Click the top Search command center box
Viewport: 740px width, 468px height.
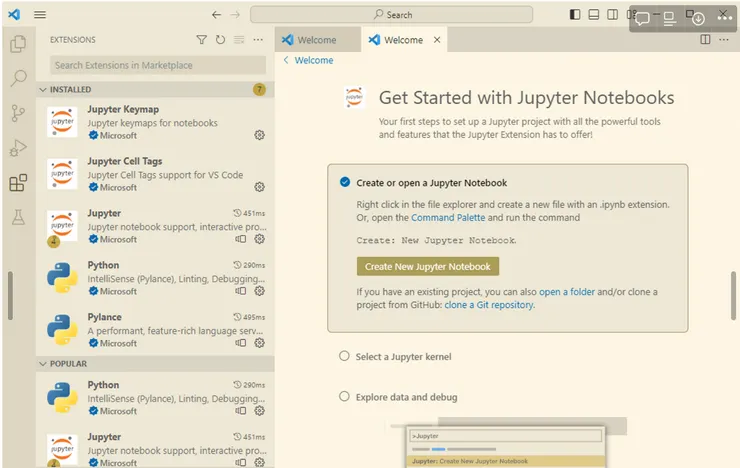[391, 15]
